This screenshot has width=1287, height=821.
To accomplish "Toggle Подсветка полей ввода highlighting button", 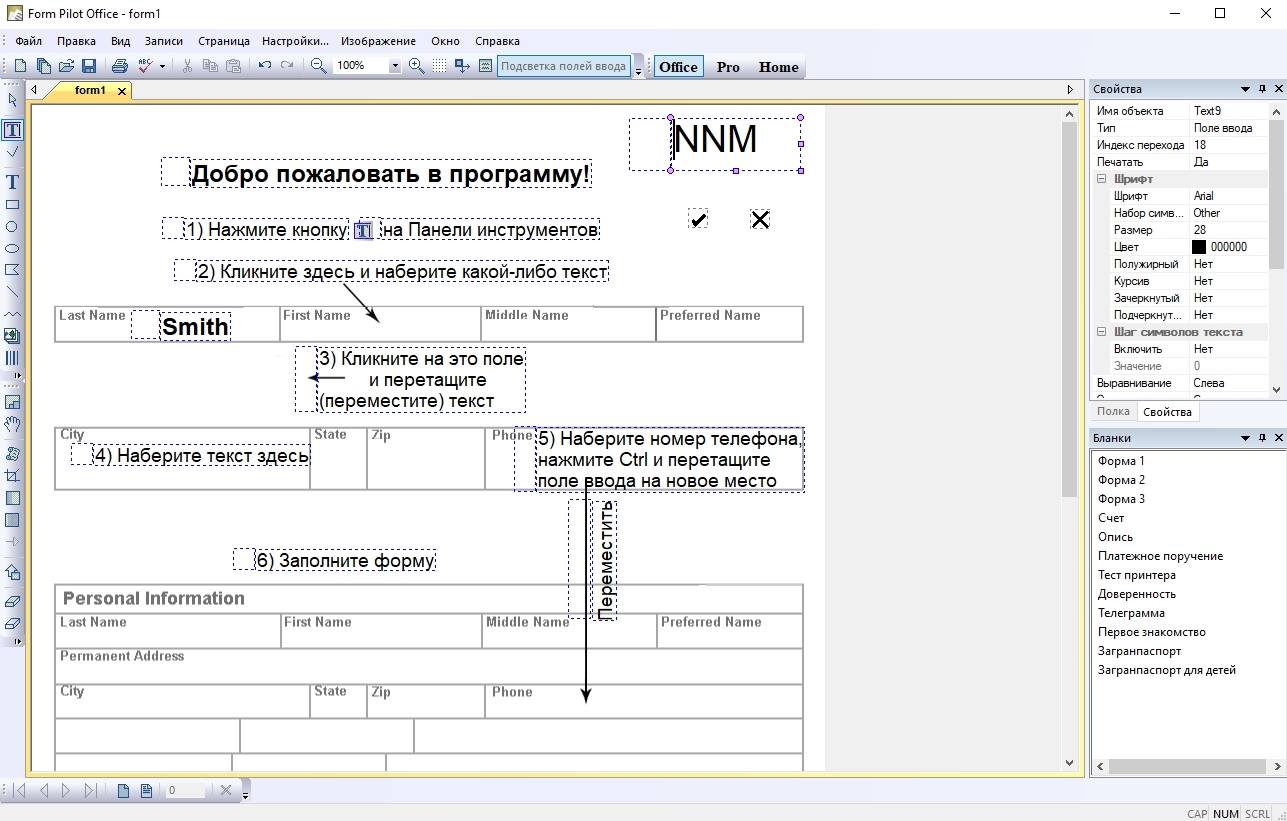I will coord(564,66).
